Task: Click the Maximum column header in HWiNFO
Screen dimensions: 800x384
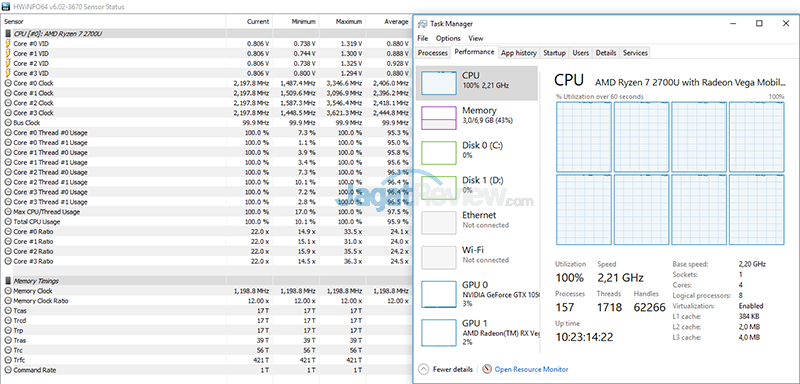Action: [342, 22]
